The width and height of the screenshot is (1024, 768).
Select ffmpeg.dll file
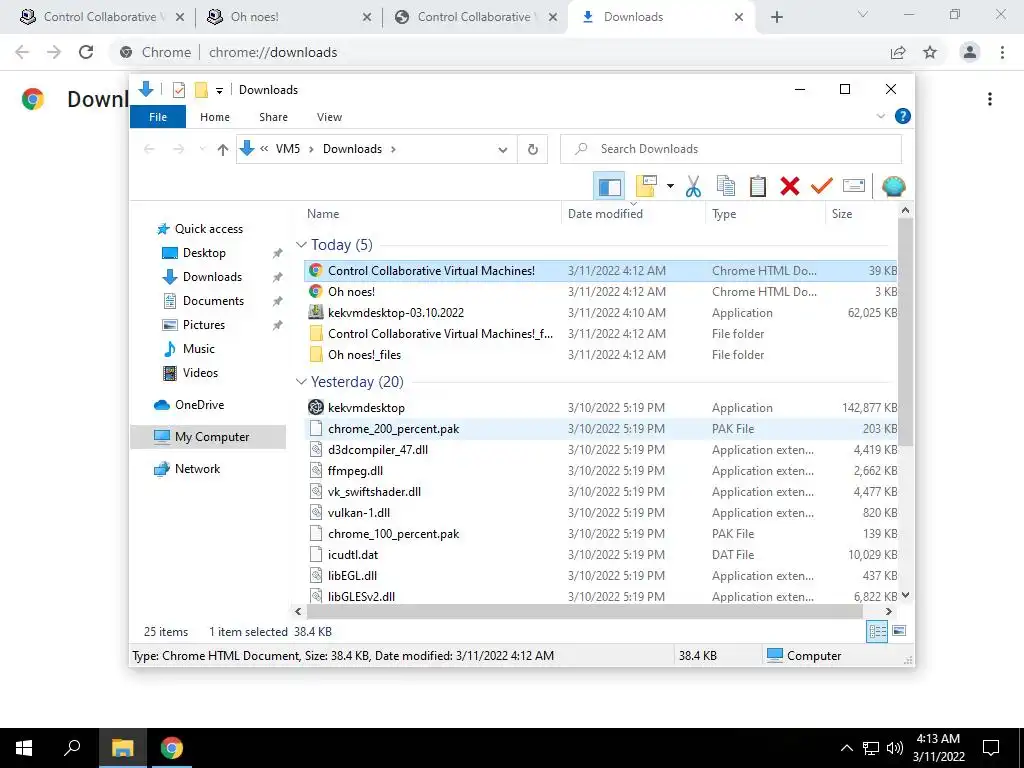pyautogui.click(x=601, y=471)
